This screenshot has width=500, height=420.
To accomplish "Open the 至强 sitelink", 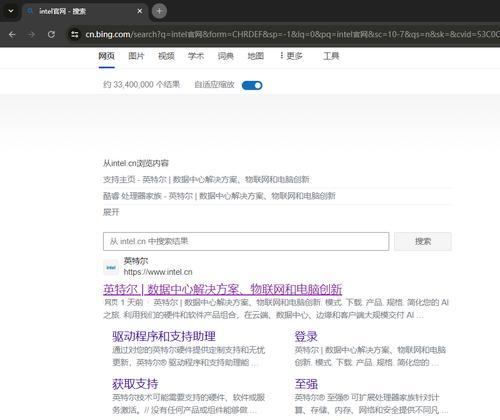I will pos(306,384).
